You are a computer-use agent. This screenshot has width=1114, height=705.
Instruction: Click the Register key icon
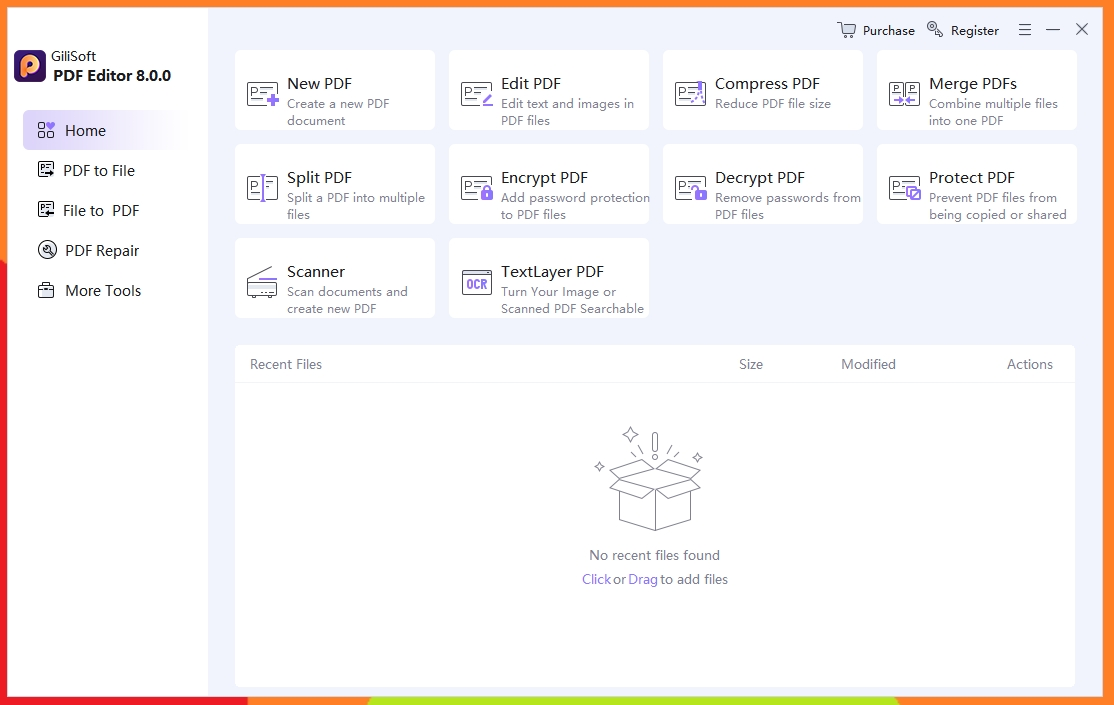tap(935, 29)
